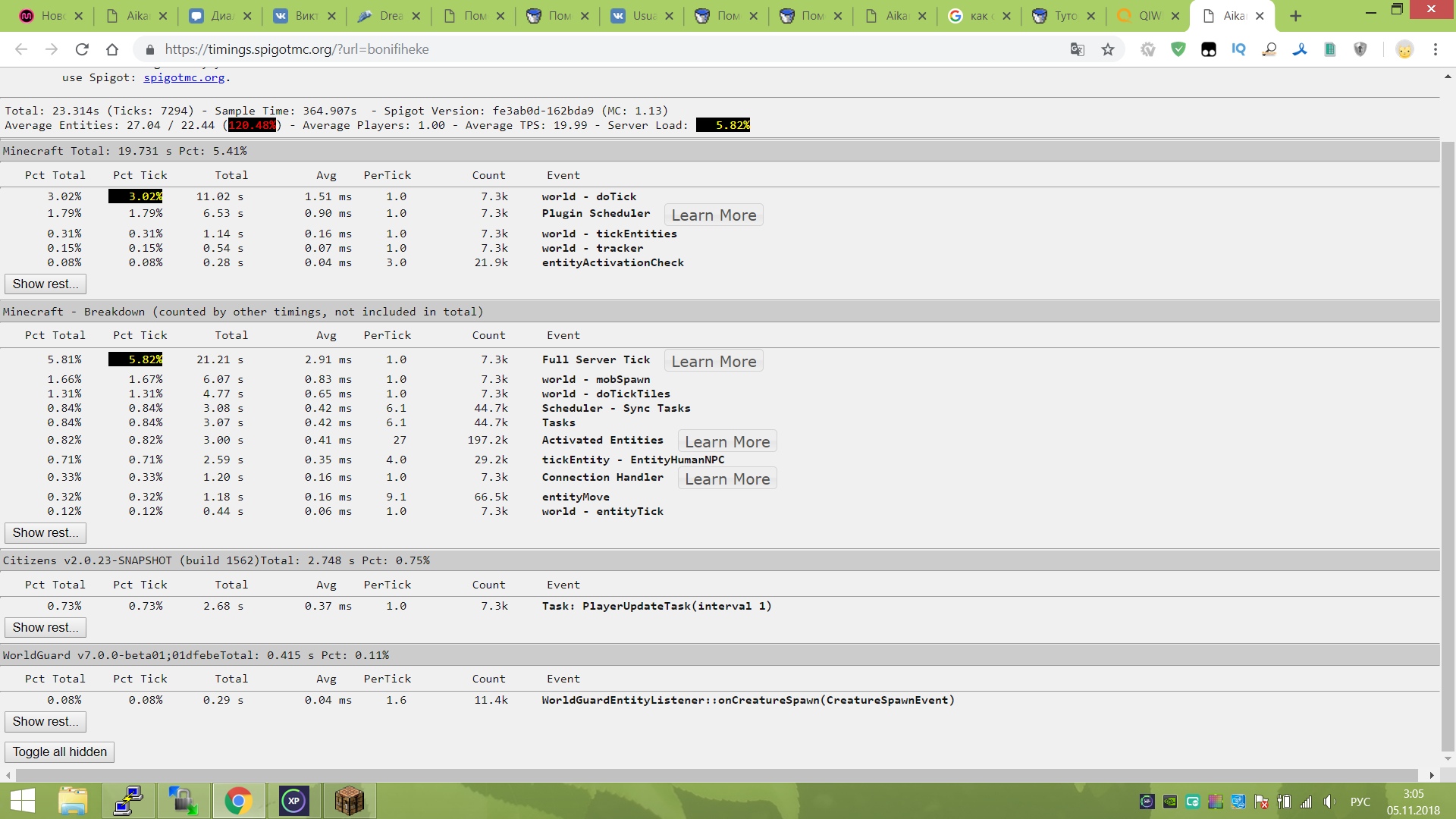Open battery power tray icon
The height and width of the screenshot is (819, 1456).
tap(1284, 802)
